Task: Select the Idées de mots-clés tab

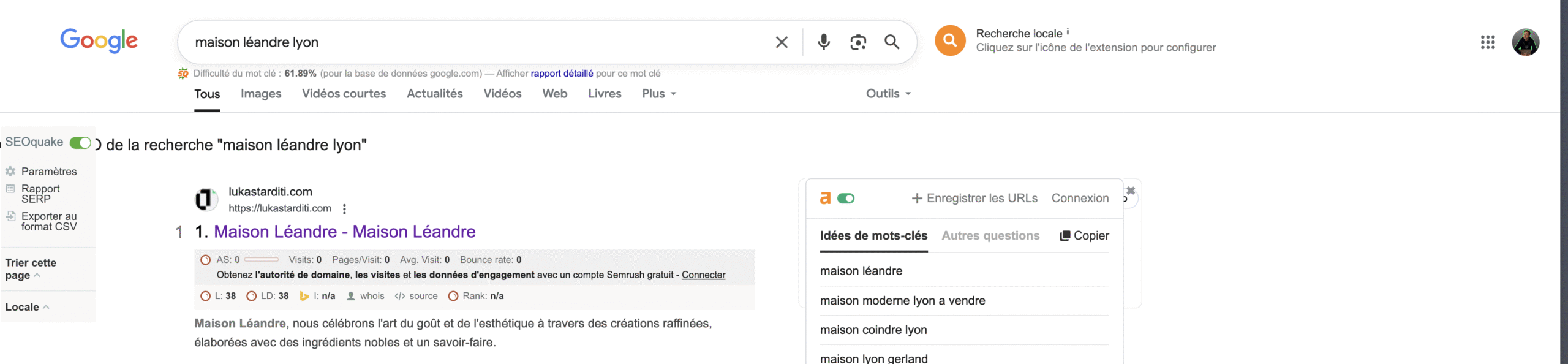Action: tap(873, 236)
